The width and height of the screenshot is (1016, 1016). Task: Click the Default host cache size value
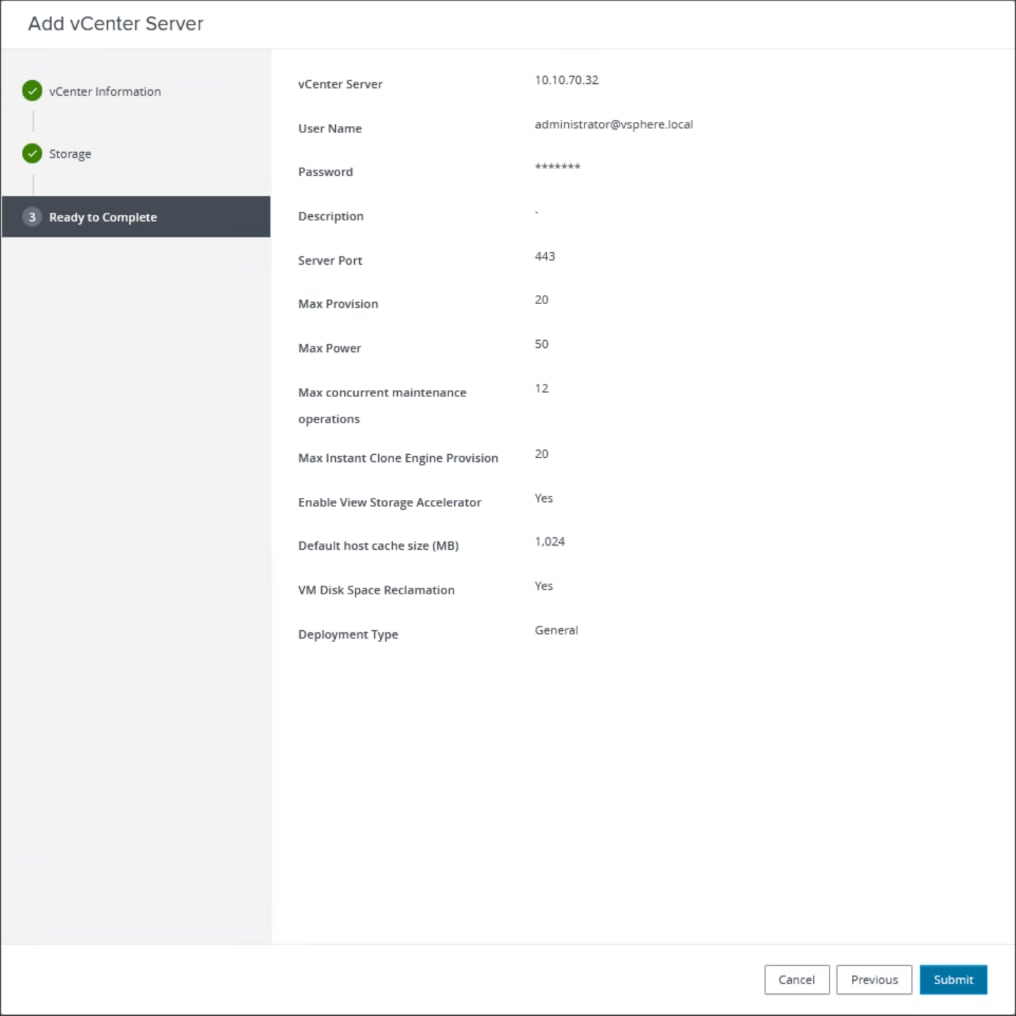click(x=549, y=542)
